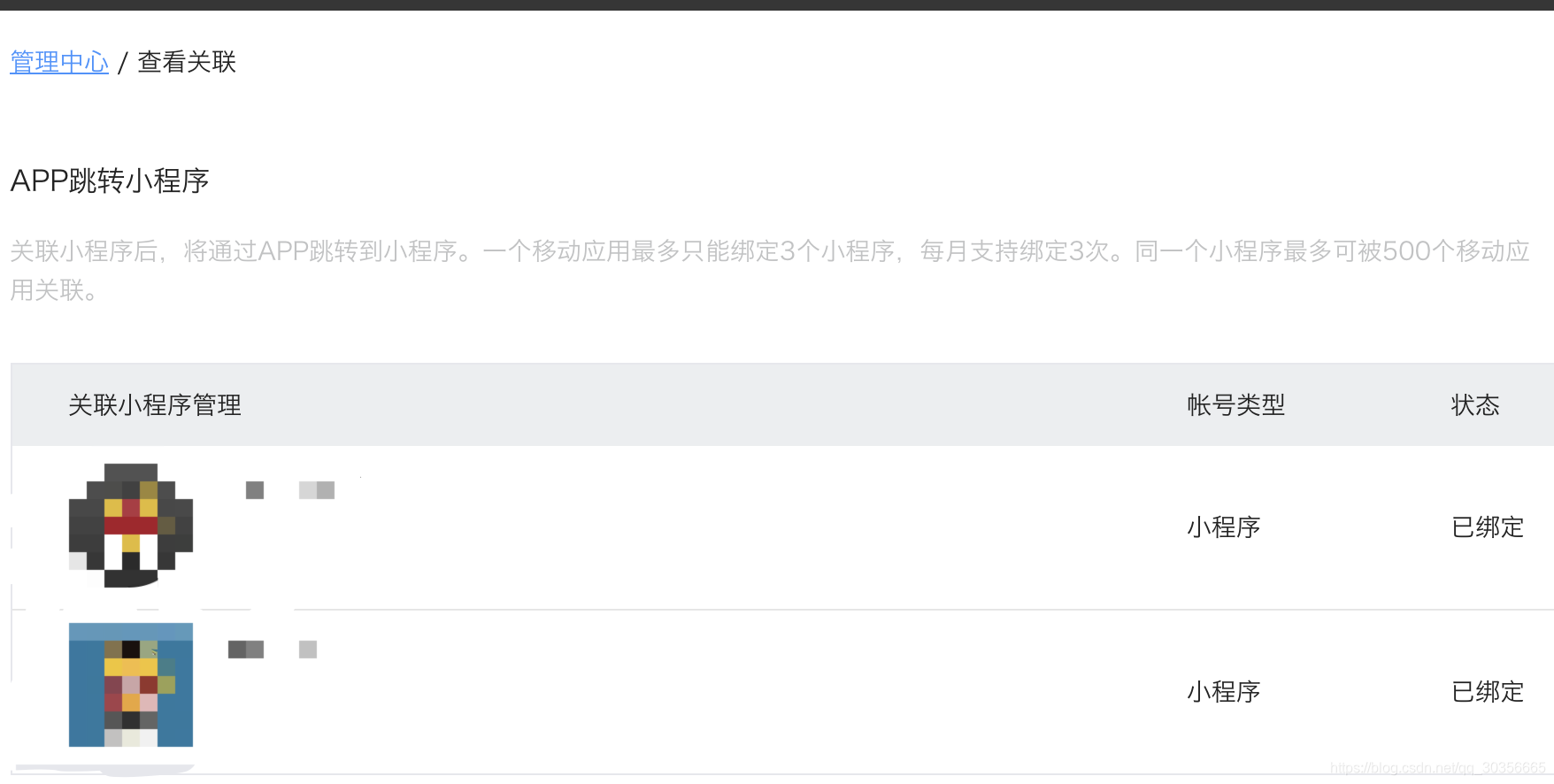Open the 管理中心 breadcrumb link
This screenshot has height=784, width=1554.
pyautogui.click(x=59, y=62)
